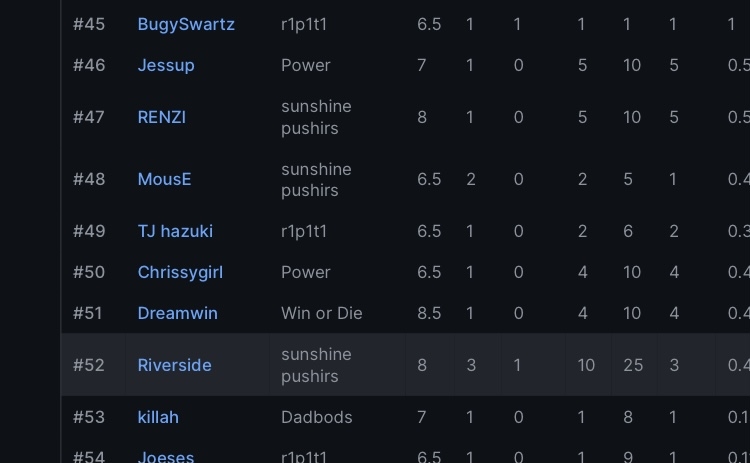The height and width of the screenshot is (463, 750).
Task: Click the #47 rank number
Action: [x=89, y=117]
